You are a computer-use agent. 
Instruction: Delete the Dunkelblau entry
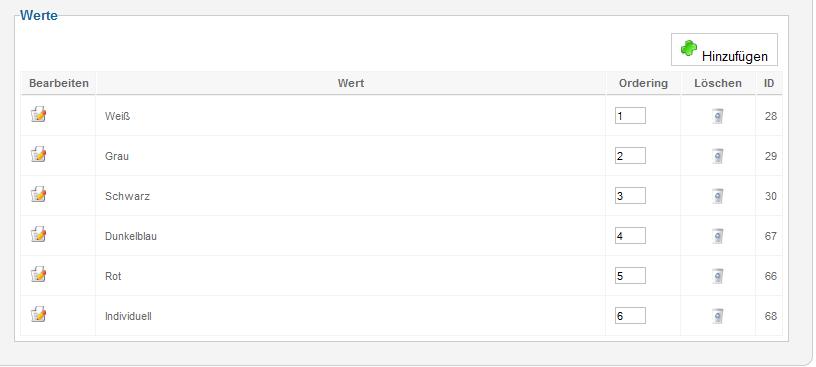pyautogui.click(x=718, y=236)
